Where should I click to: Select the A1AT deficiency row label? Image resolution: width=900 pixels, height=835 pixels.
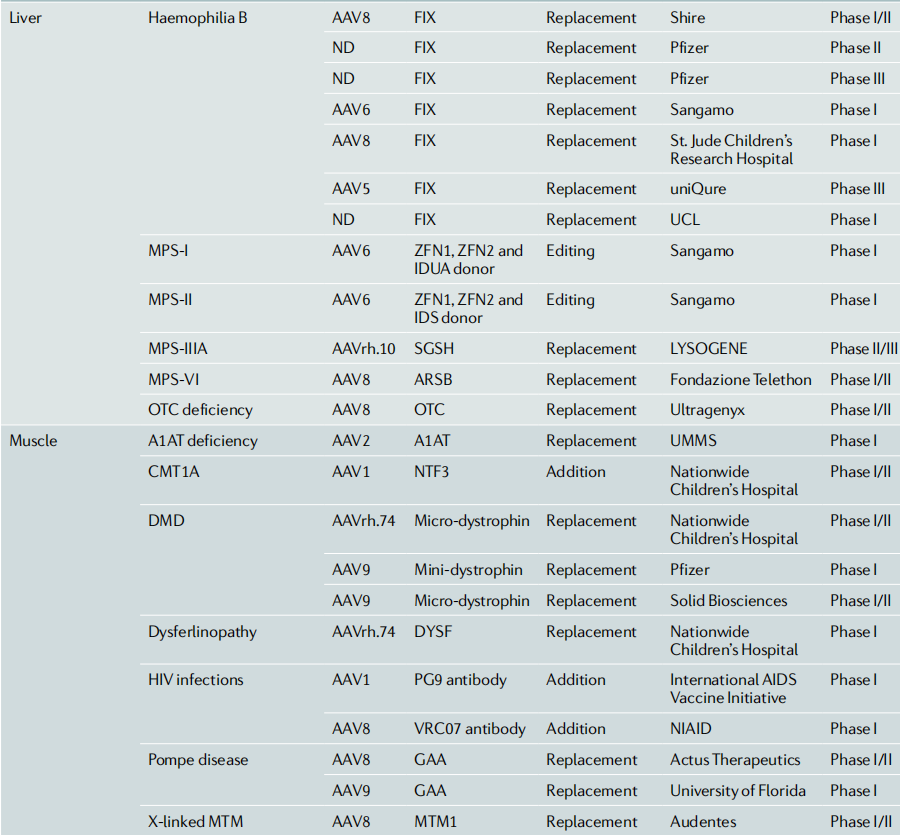point(202,441)
